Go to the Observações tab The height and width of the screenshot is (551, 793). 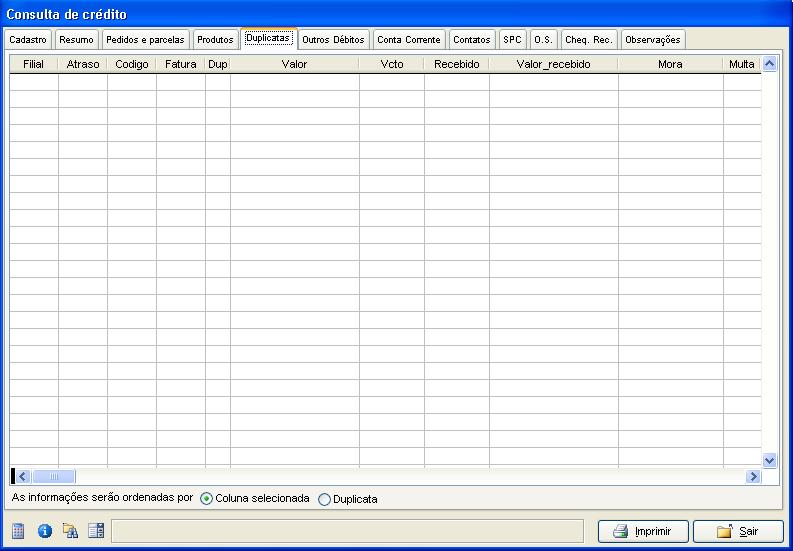pyautogui.click(x=653, y=39)
